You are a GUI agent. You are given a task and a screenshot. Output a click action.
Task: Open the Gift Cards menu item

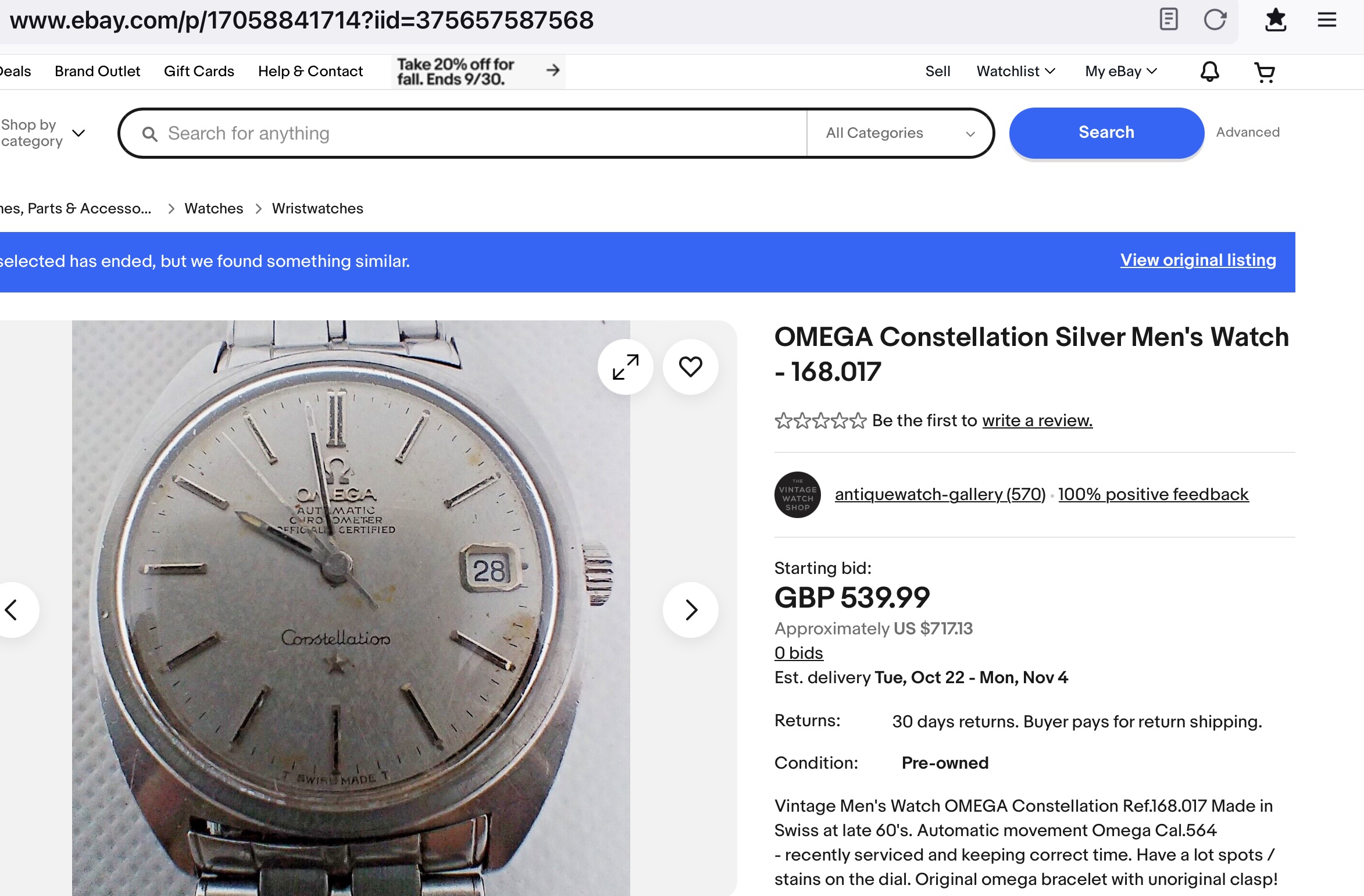coord(199,72)
